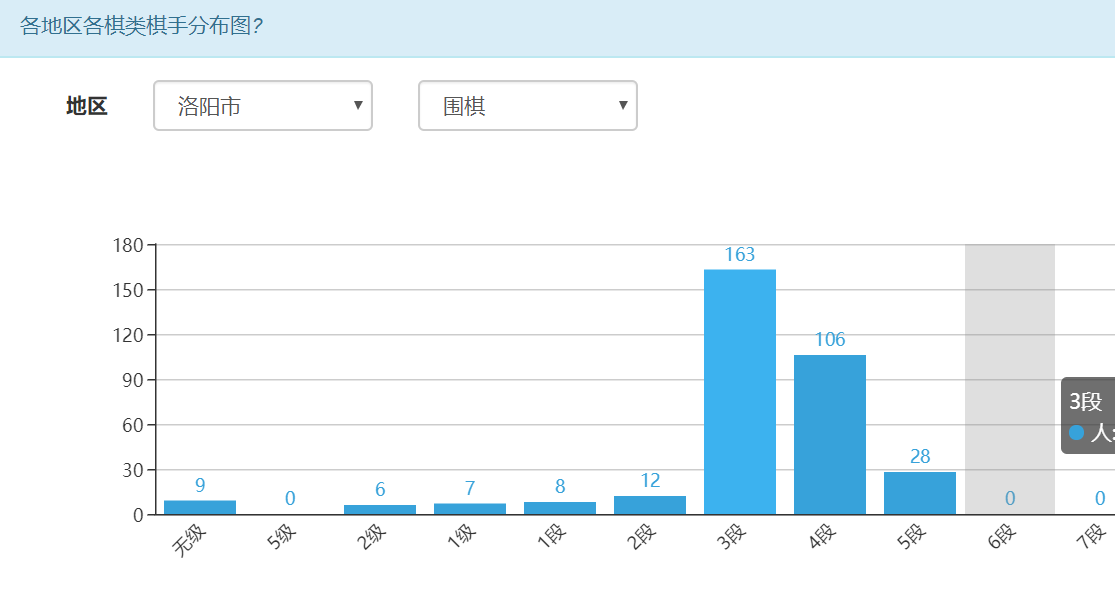Click the 地区 label
The image size is (1115, 601).
point(87,106)
